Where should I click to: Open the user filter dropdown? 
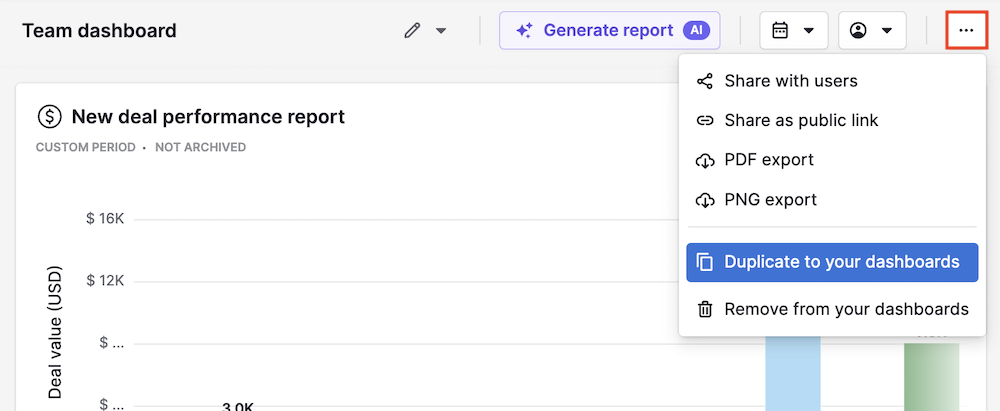tap(872, 30)
